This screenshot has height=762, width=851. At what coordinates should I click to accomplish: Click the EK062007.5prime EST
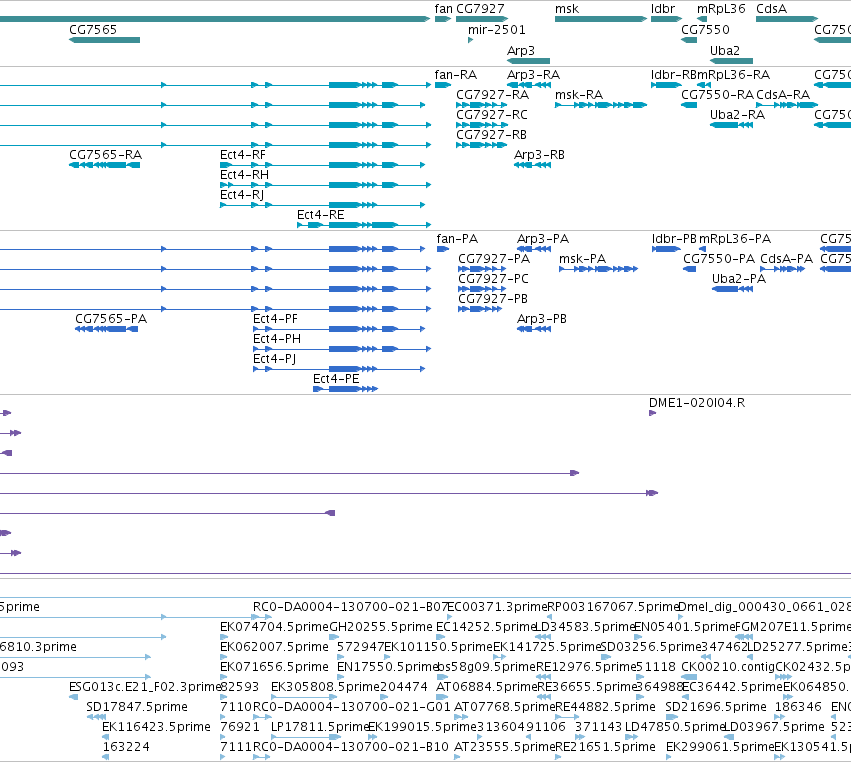224,657
